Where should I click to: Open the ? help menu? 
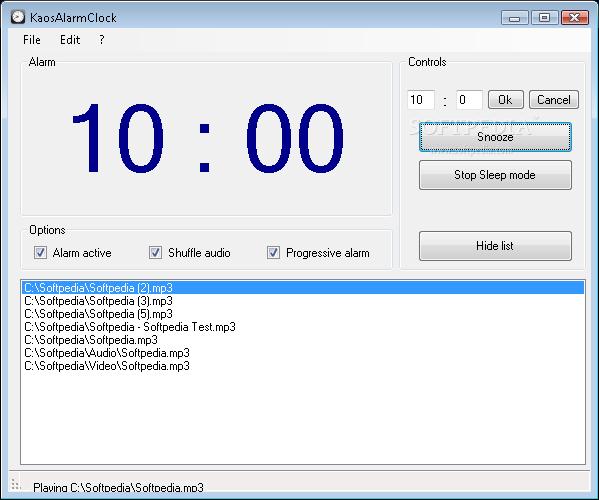pos(102,40)
